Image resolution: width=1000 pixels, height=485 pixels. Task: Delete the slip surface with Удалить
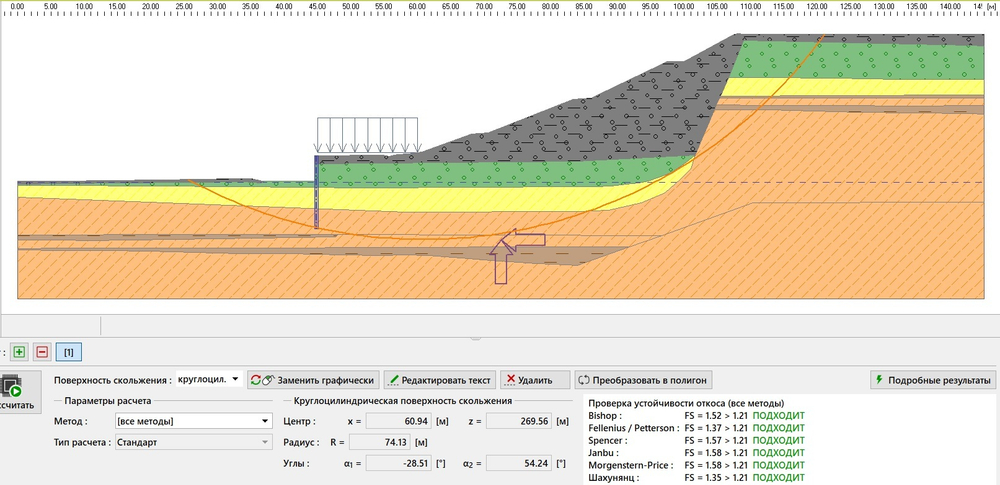534,380
